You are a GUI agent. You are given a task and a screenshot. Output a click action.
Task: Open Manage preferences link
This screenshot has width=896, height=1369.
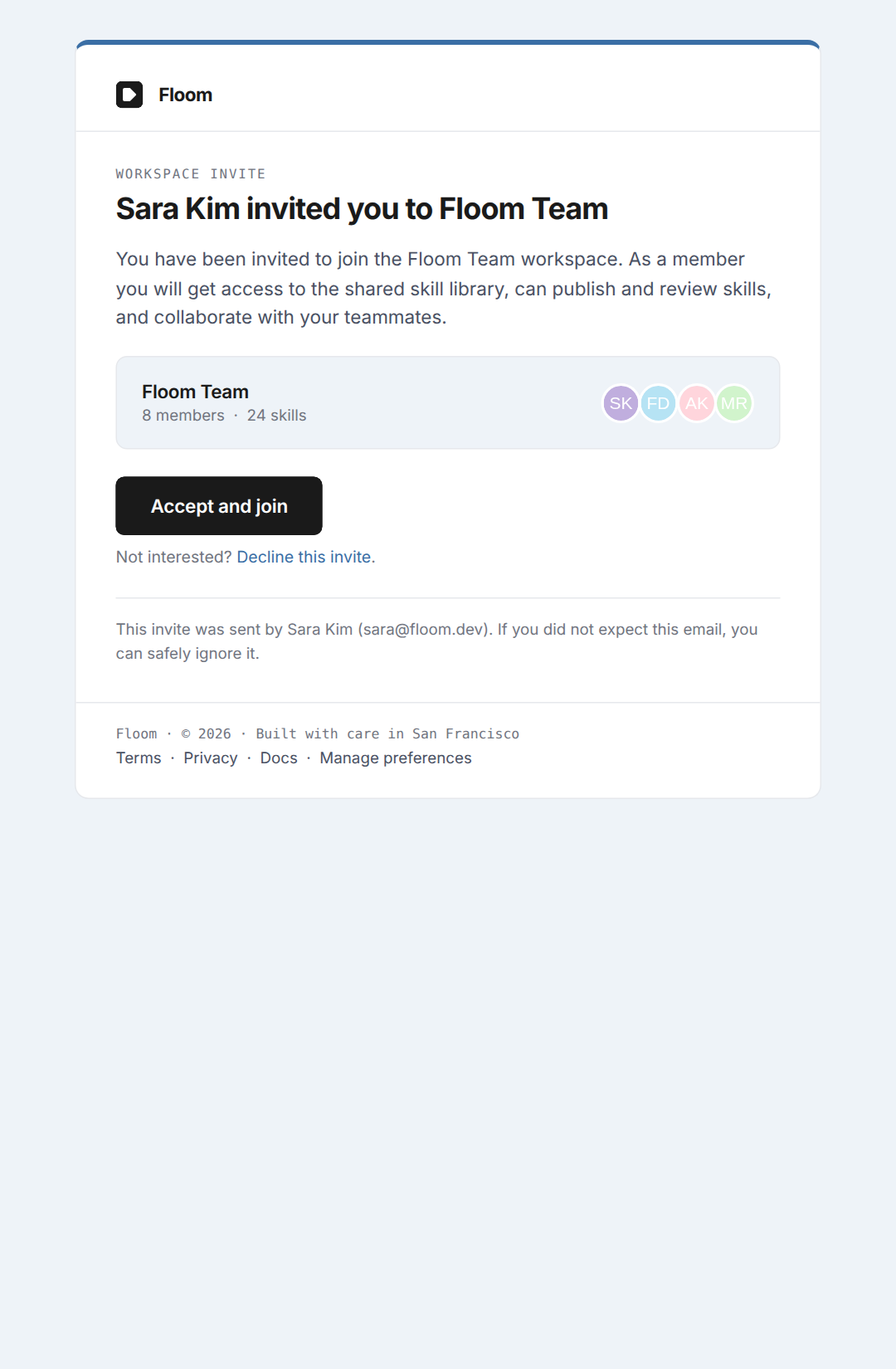(396, 758)
